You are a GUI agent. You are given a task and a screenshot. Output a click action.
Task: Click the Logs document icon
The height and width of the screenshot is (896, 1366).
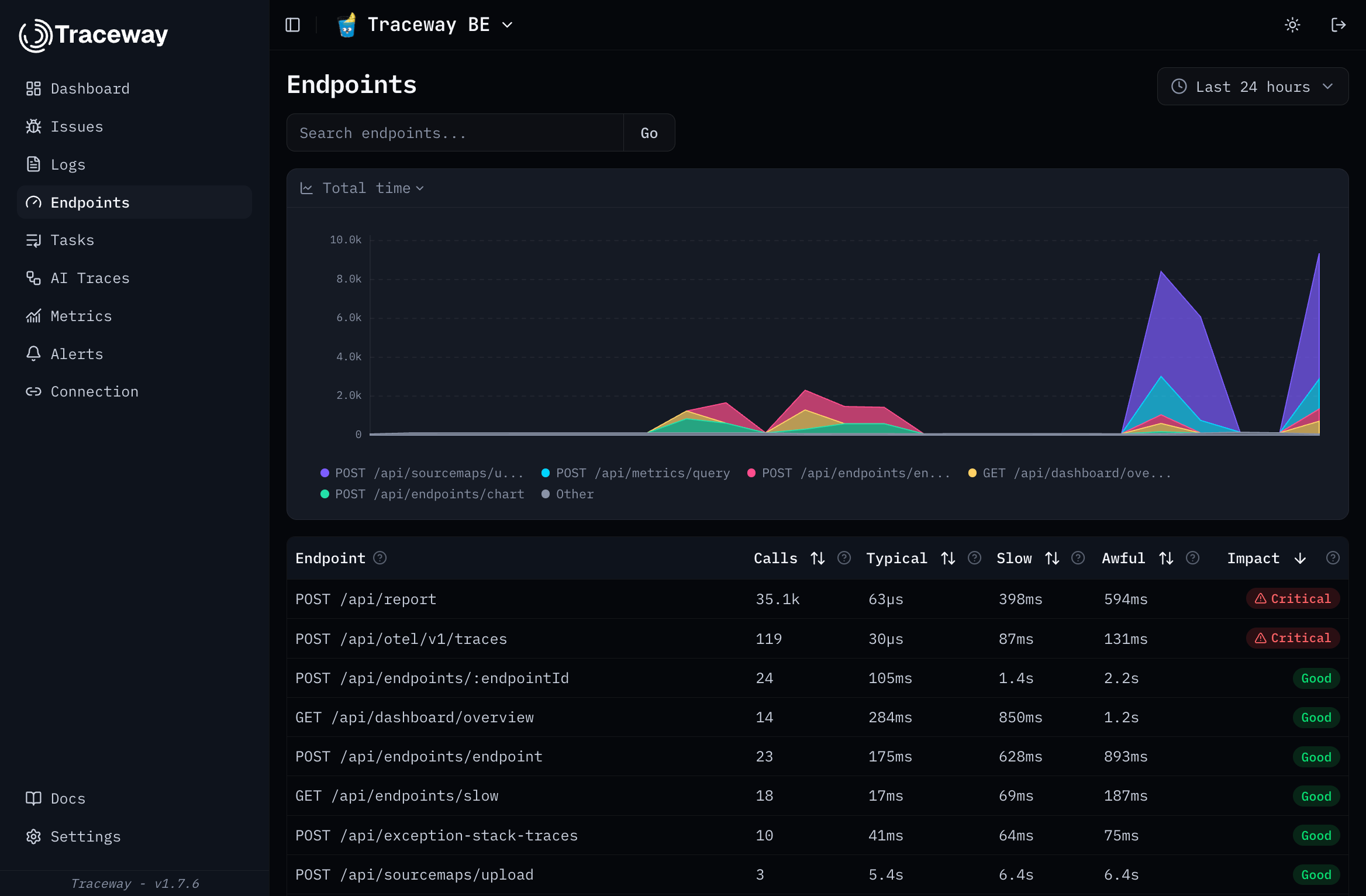click(33, 164)
